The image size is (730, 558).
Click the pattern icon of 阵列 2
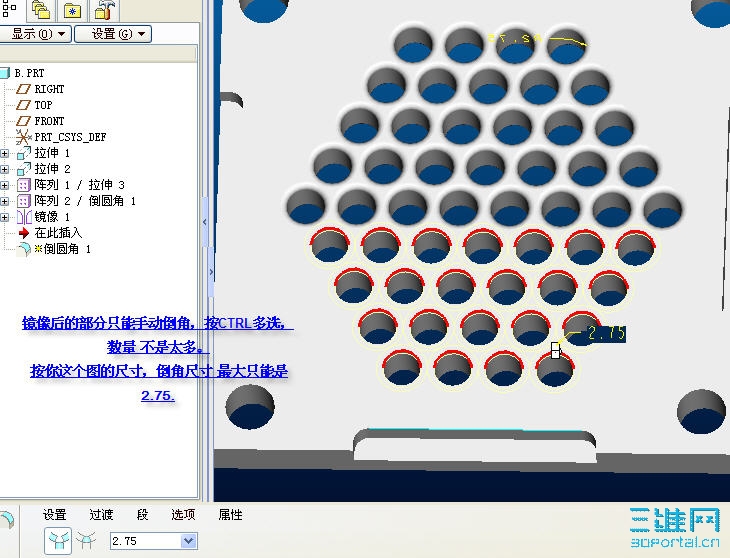coord(23,201)
